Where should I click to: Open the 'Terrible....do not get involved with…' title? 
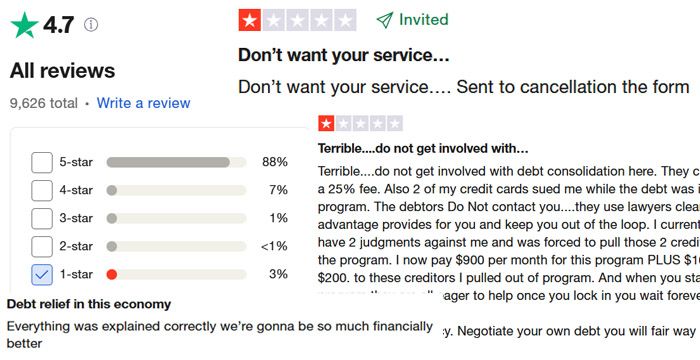coord(423,148)
